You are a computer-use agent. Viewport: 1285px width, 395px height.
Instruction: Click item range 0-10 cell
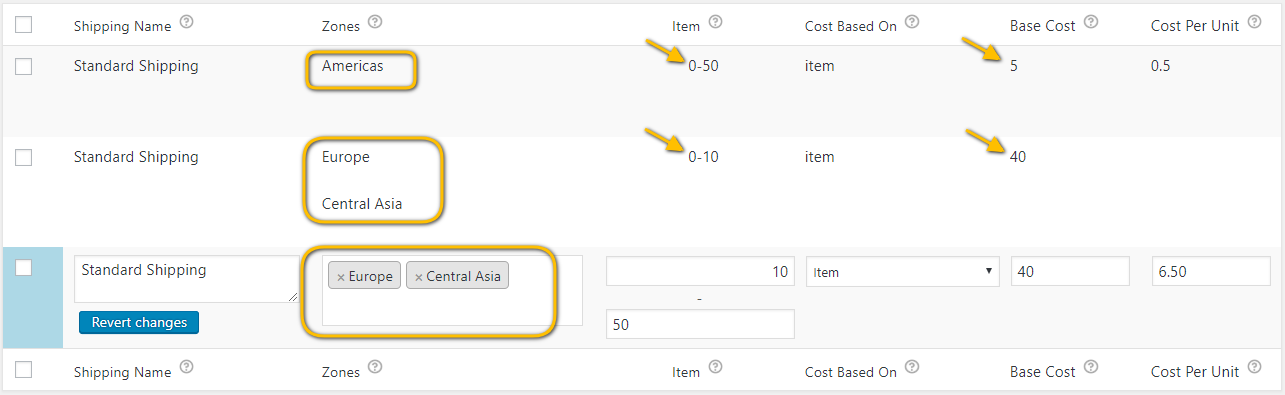pyautogui.click(x=703, y=157)
